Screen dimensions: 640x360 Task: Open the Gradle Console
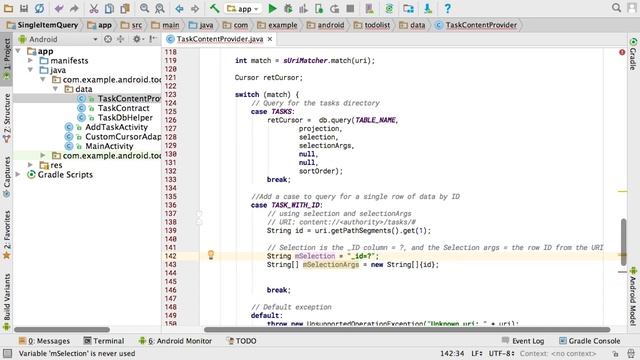coord(589,341)
